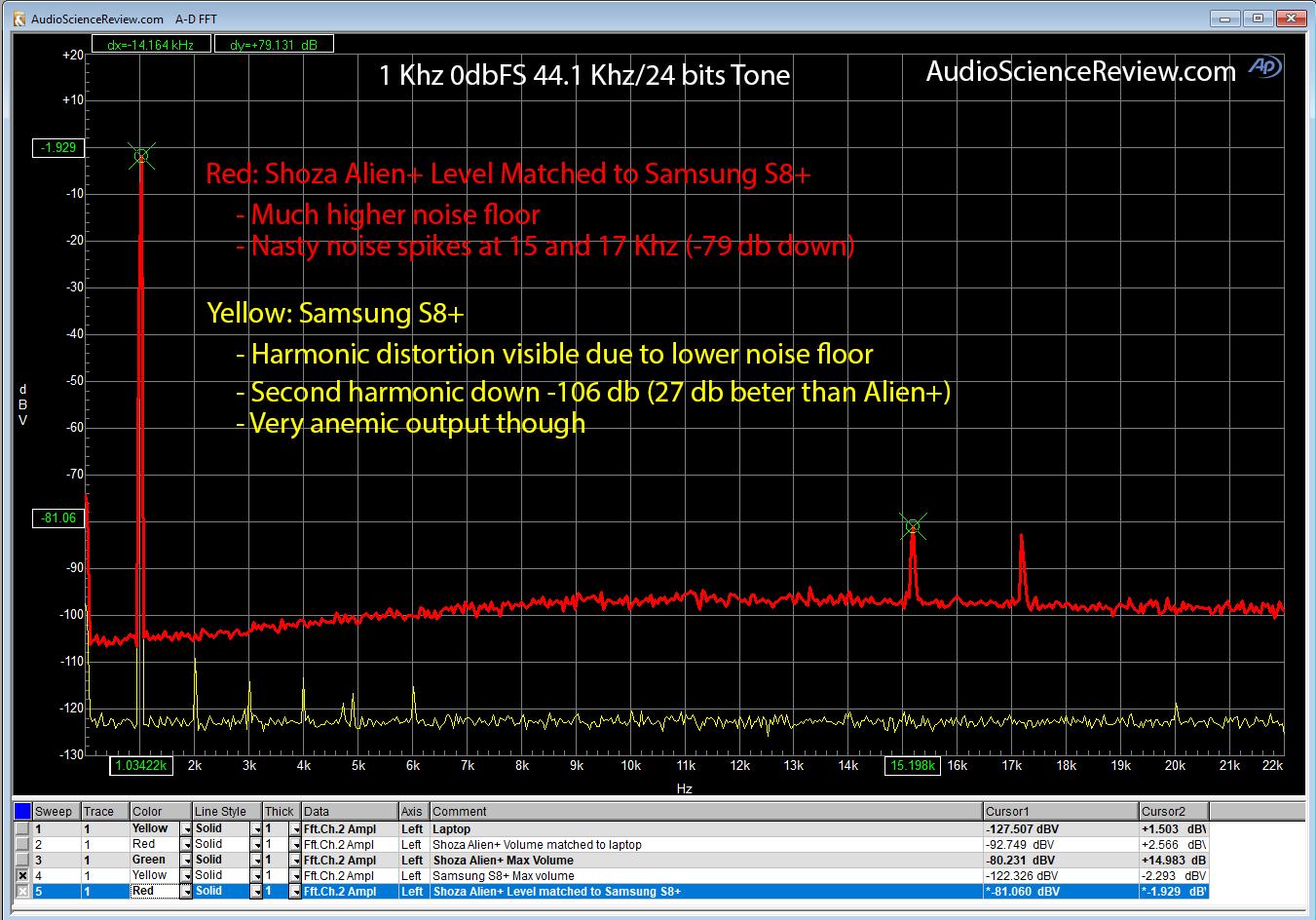Open Color dropdown for sweep 1 Yellow
Screen dimensions: 1316x920
(186, 829)
